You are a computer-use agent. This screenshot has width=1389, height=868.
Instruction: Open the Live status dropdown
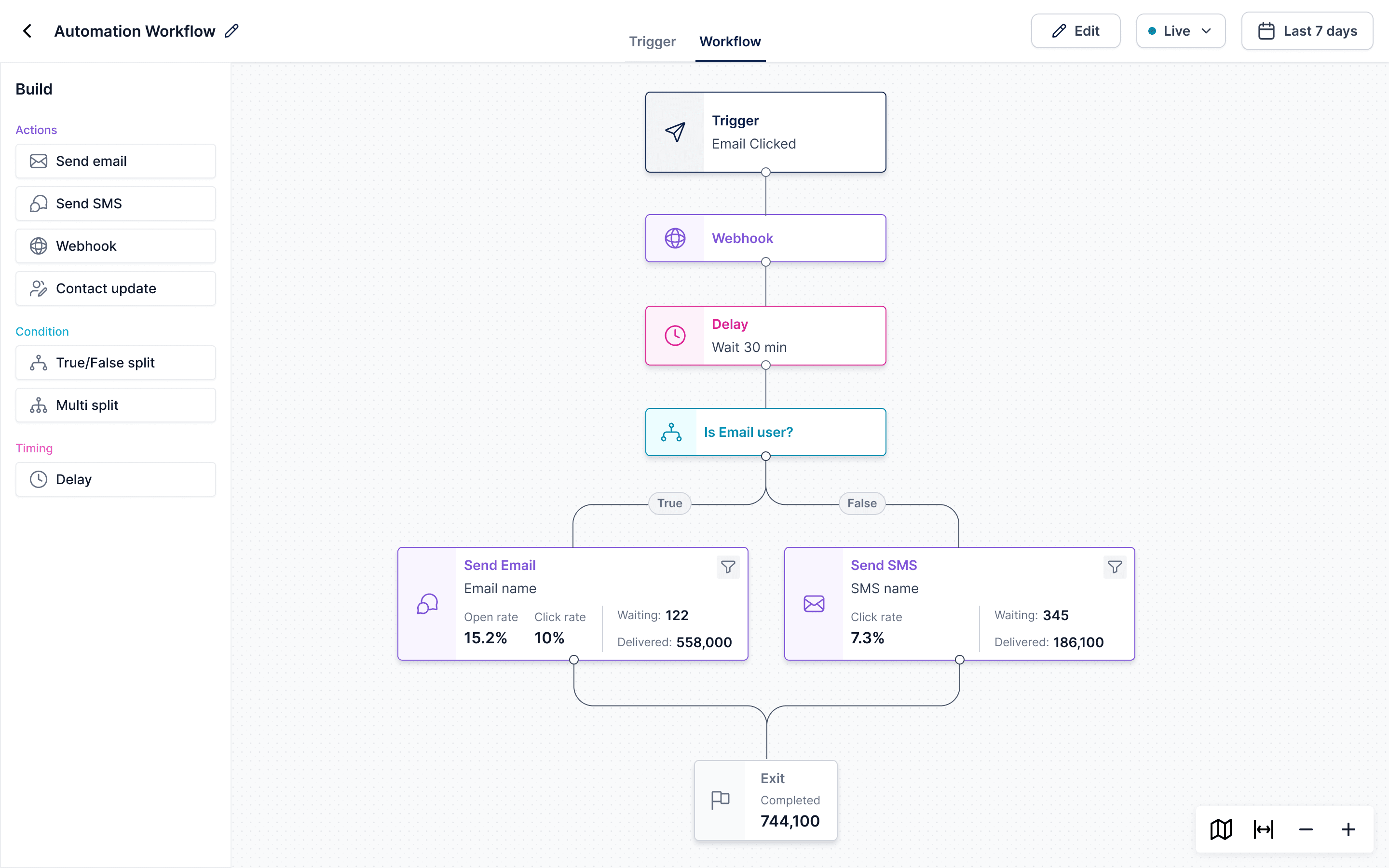(x=1181, y=31)
